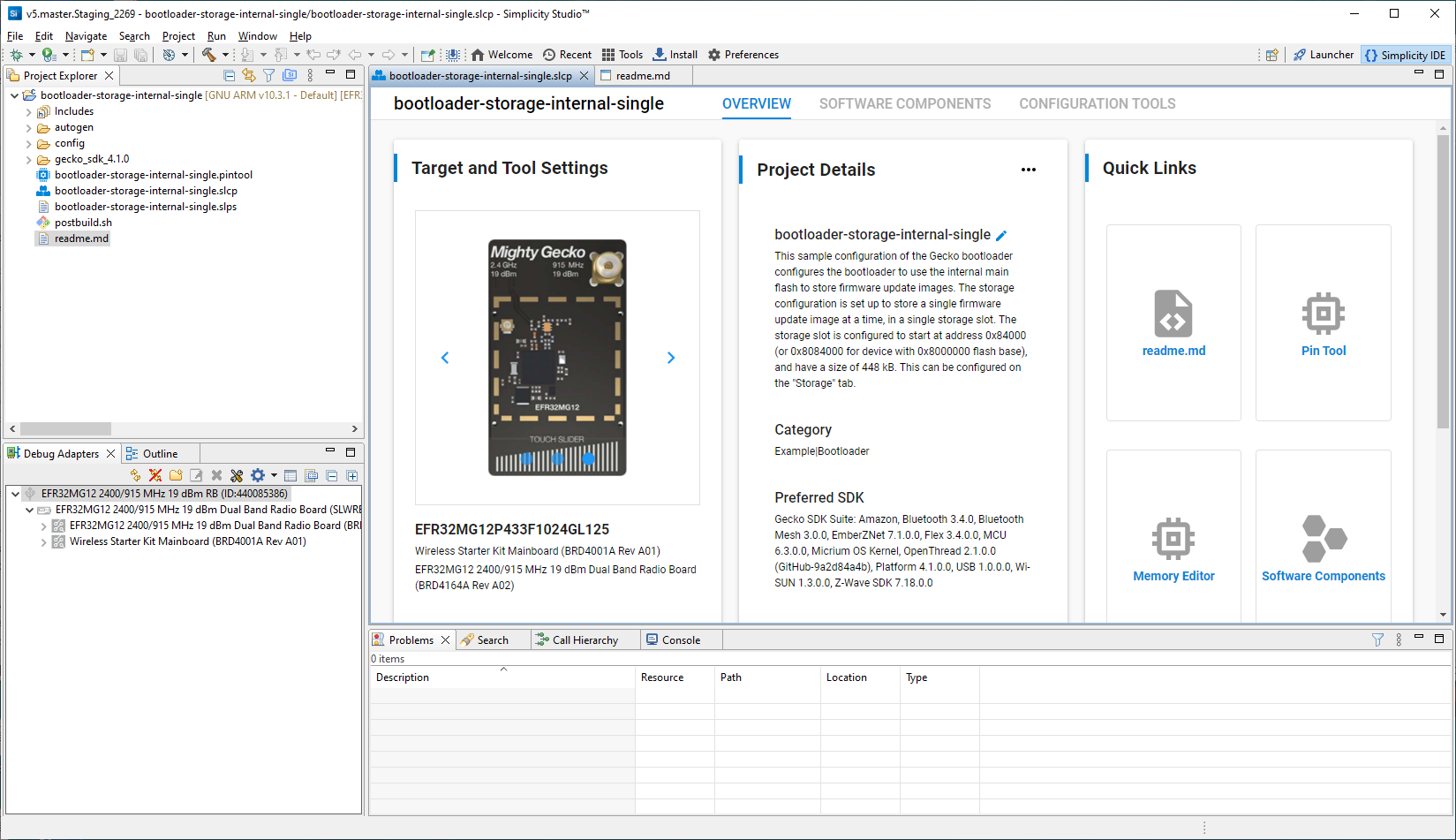Open device configuration in Debug Adapters toolbar
Viewport: 1456px width, 840px height.
pos(236,474)
